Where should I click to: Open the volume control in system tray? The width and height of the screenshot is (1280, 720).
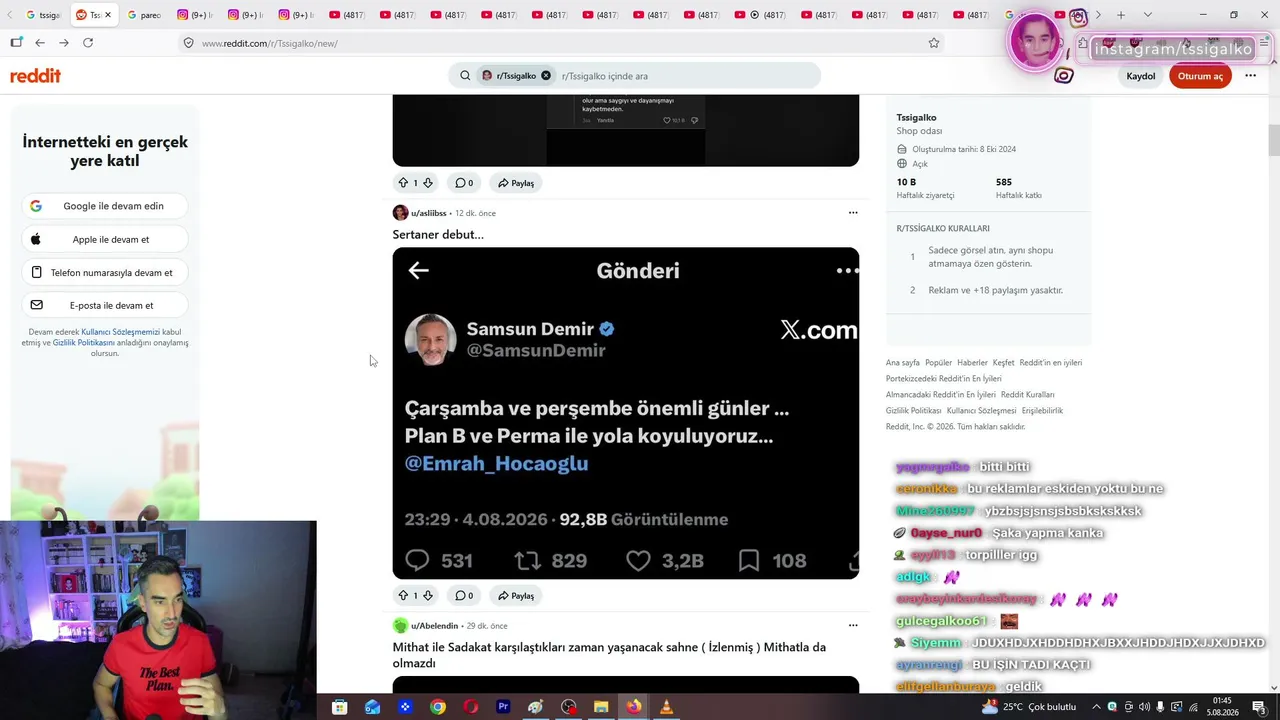[x=1144, y=707]
